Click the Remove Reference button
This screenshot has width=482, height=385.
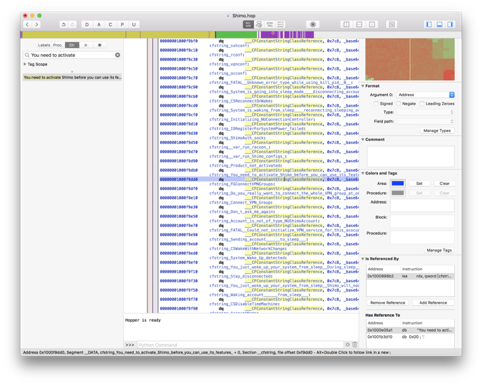click(388, 303)
